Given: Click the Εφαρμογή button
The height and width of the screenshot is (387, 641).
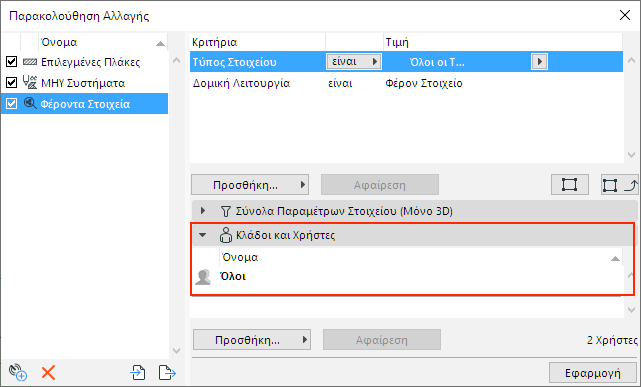Looking at the screenshot, I should [592, 372].
